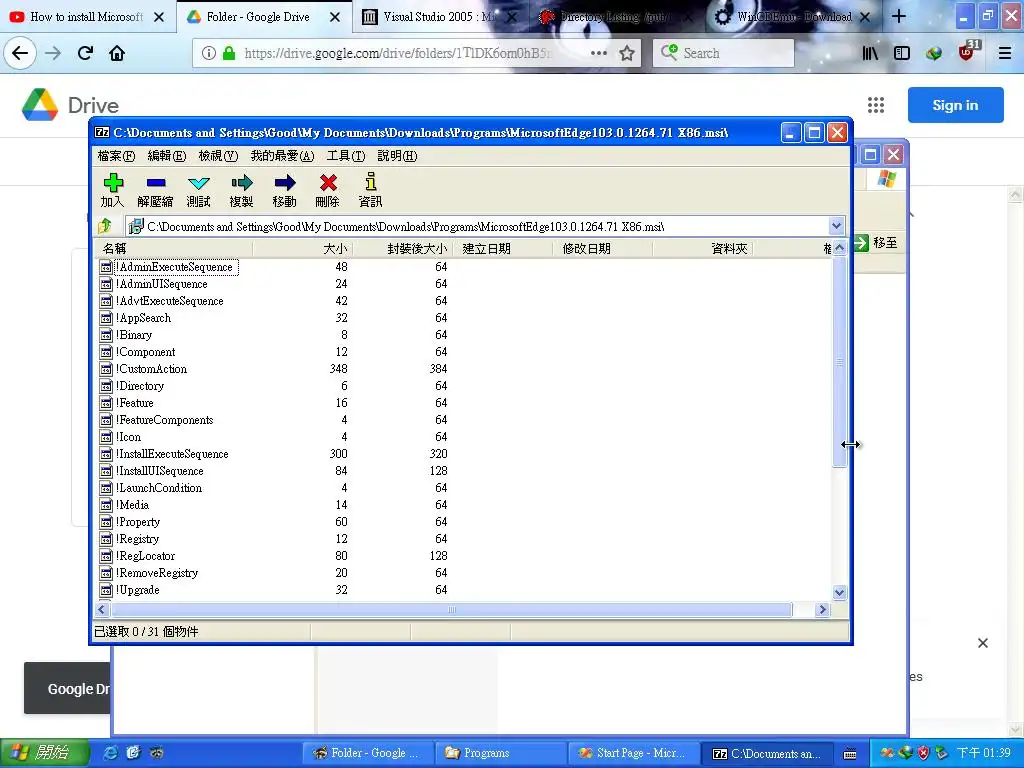Screen dimensions: 1024x768
Task: Sort by 修改日期 Modified date column header
Action: point(602,248)
